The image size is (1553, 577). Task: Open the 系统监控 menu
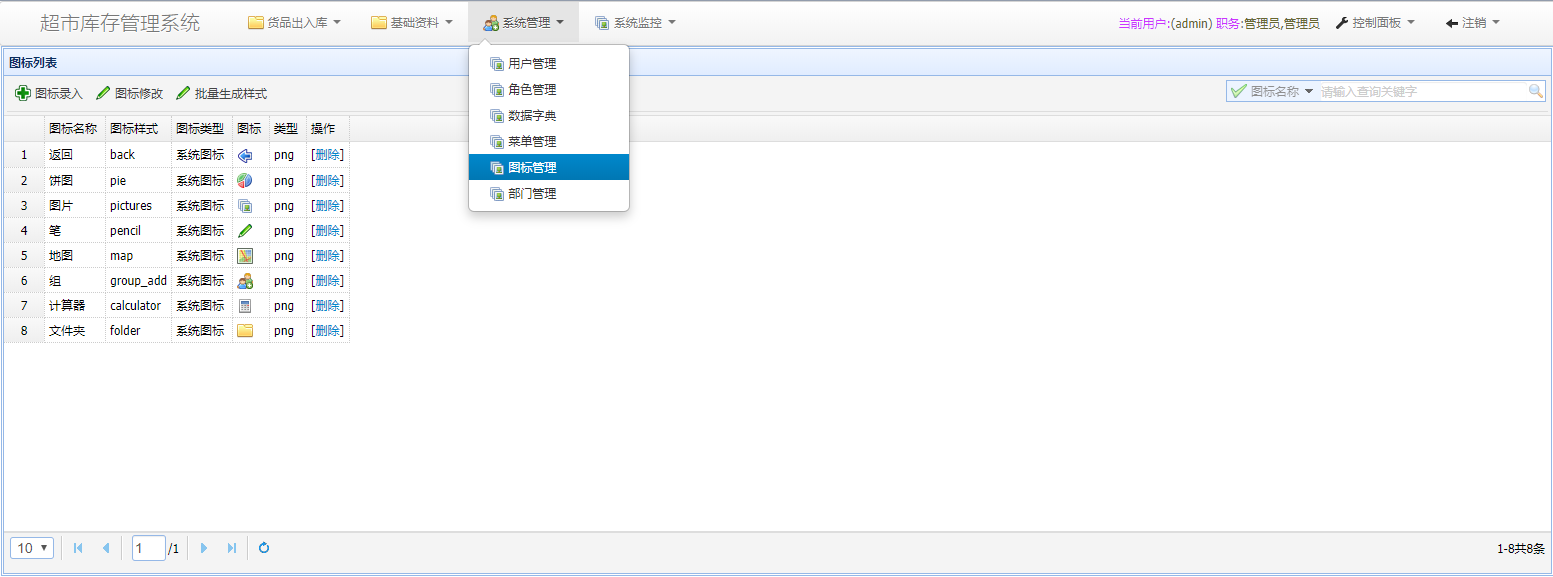pos(635,22)
